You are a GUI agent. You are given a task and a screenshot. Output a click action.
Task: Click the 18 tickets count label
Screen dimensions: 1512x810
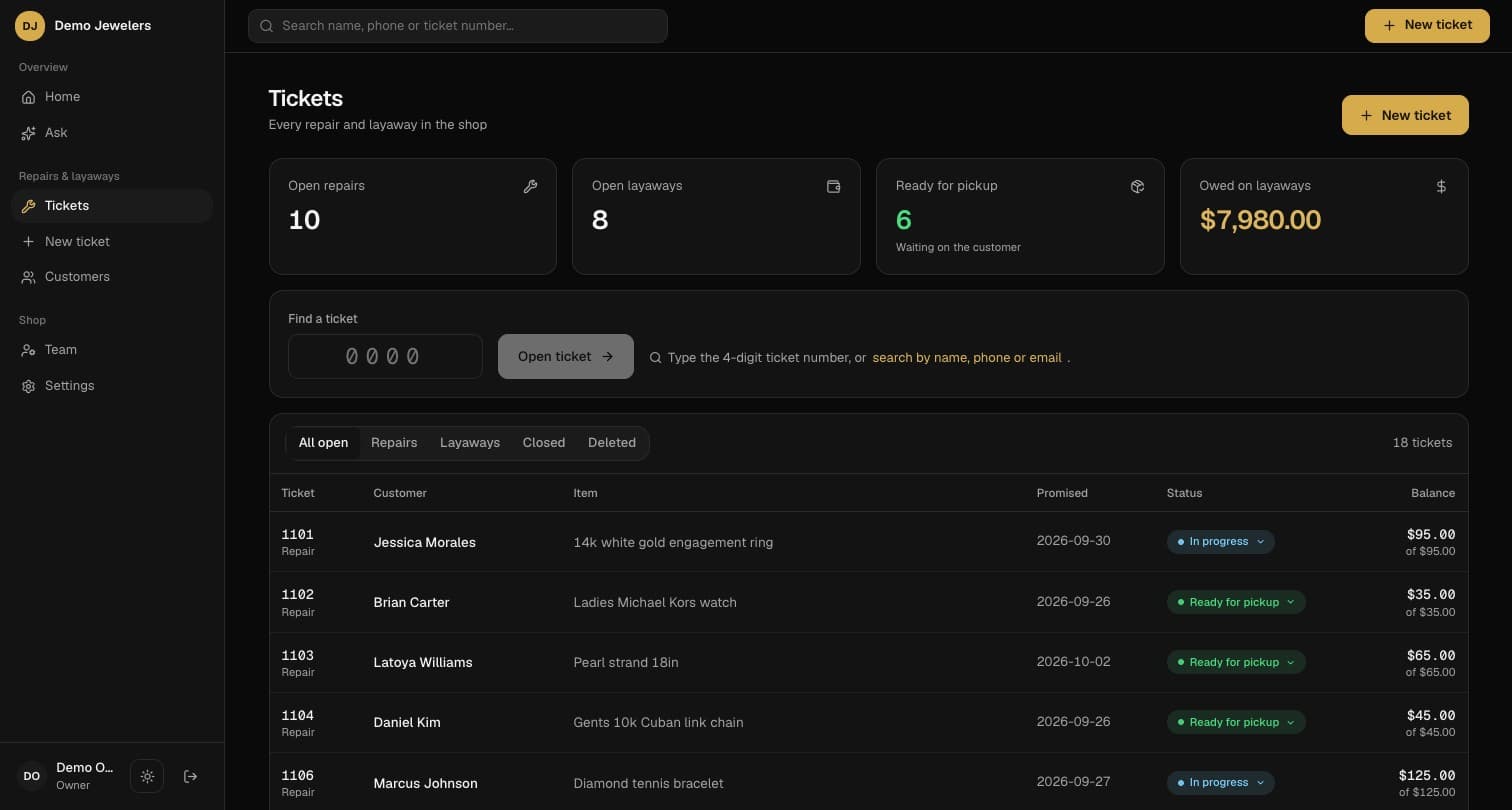coord(1422,443)
